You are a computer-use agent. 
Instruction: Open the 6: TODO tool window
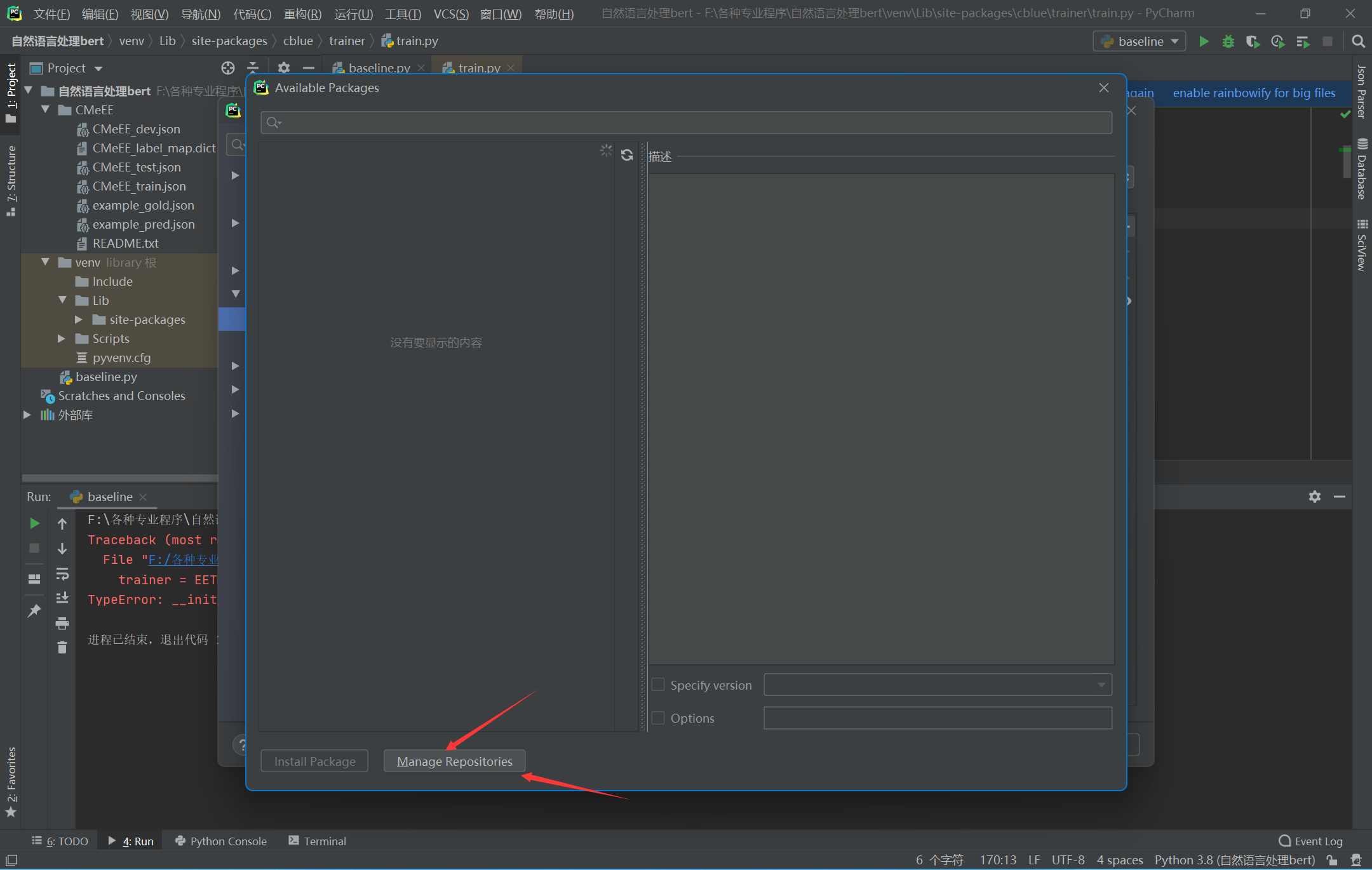tap(60, 841)
